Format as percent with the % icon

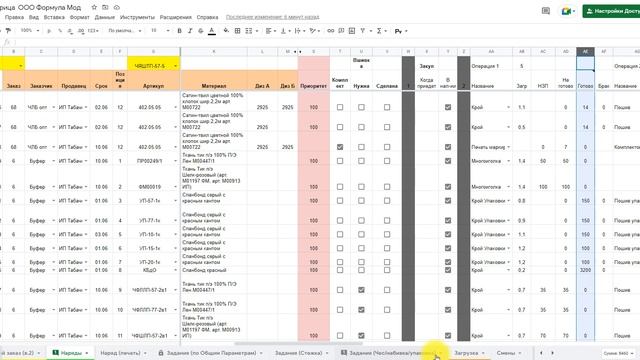tap(60, 31)
